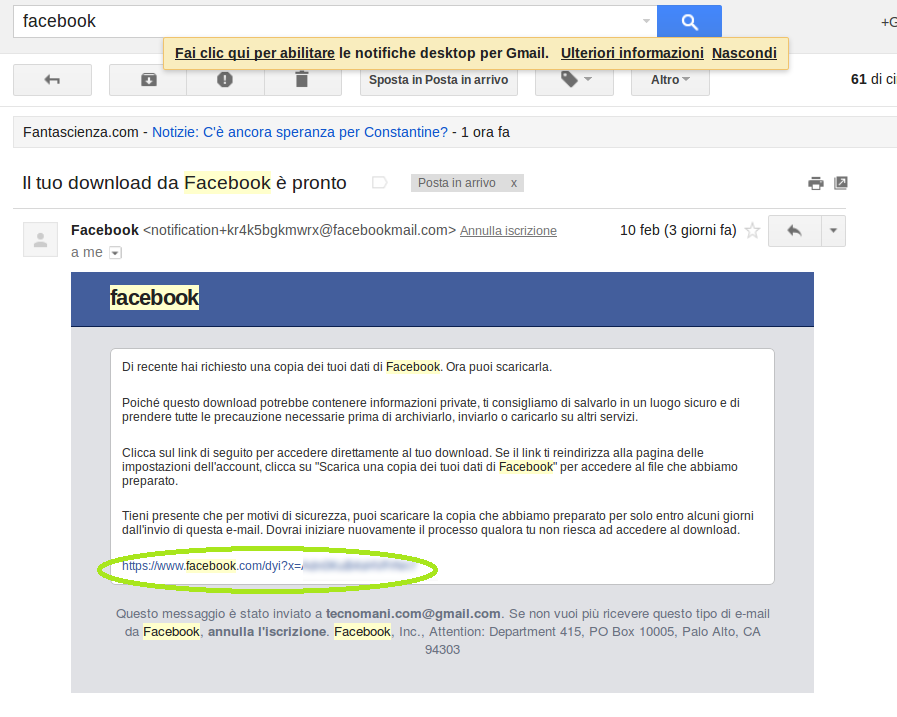Click annulla l'iscrizione in footer
Image resolution: width=897 pixels, height=717 pixels.
point(267,632)
